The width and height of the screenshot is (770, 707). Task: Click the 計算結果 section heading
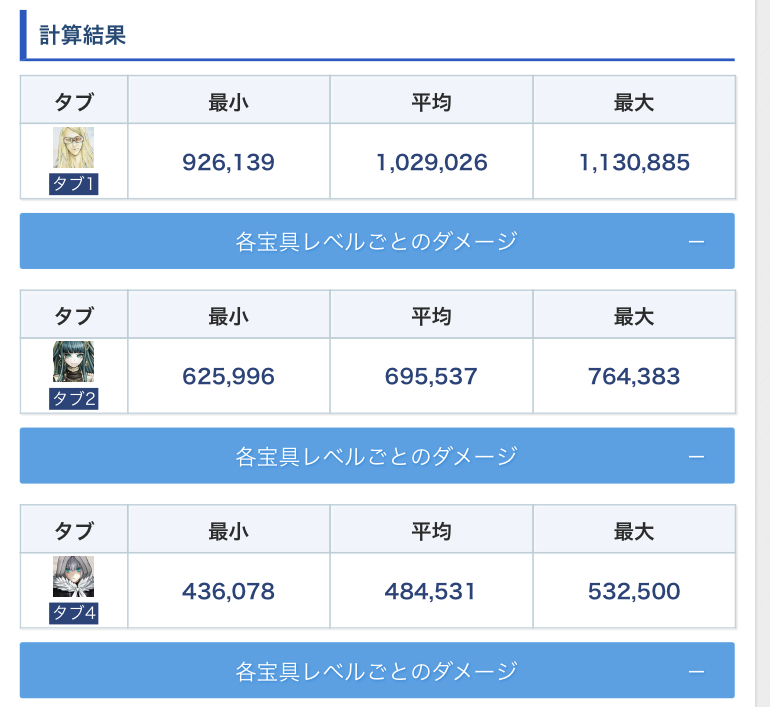point(82,35)
